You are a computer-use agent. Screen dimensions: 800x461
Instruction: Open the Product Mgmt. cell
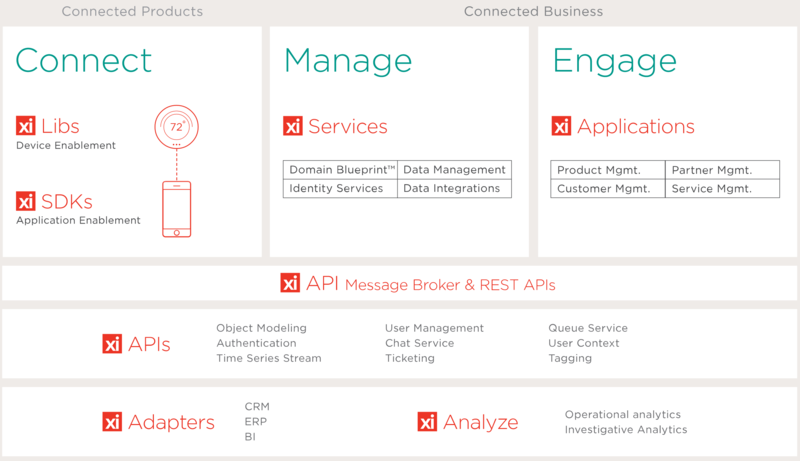point(608,170)
